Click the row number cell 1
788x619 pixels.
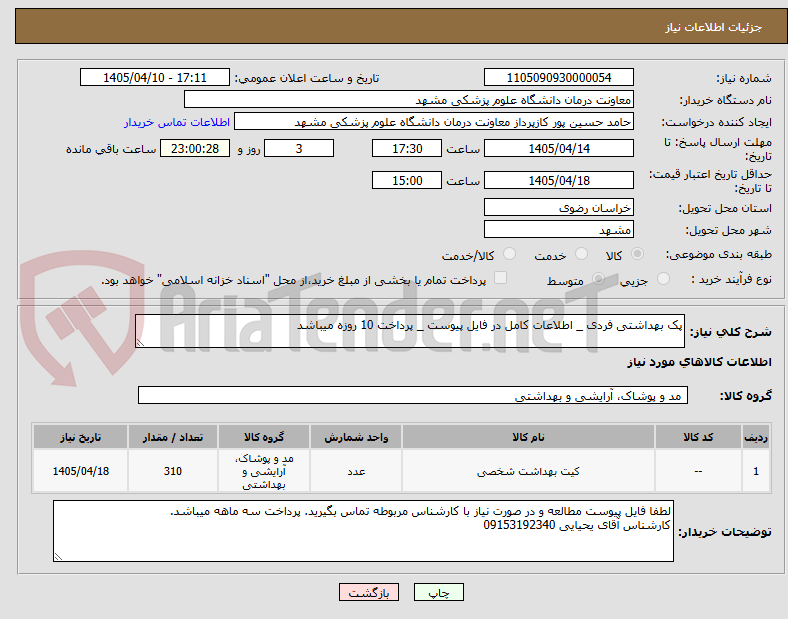pyautogui.click(x=756, y=471)
